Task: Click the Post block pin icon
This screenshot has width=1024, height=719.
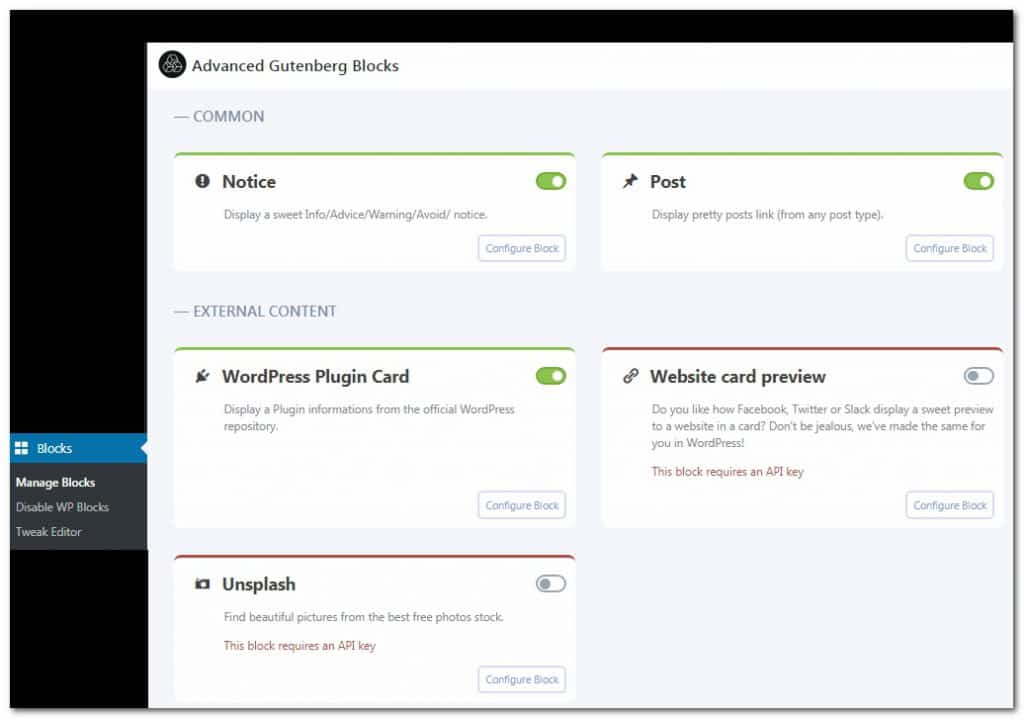Action: [x=630, y=181]
